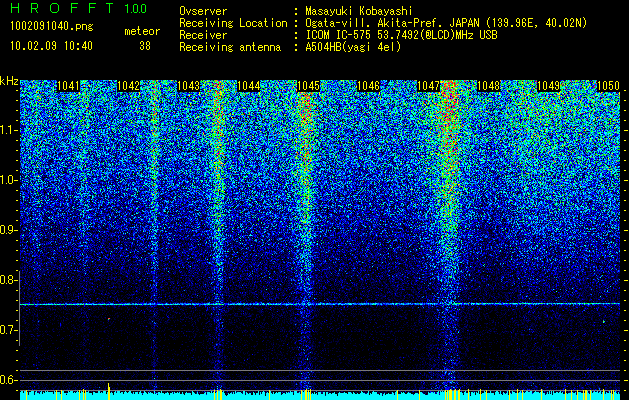Click the 1047 time marker
Screen dimensions: 629x400
[428, 86]
